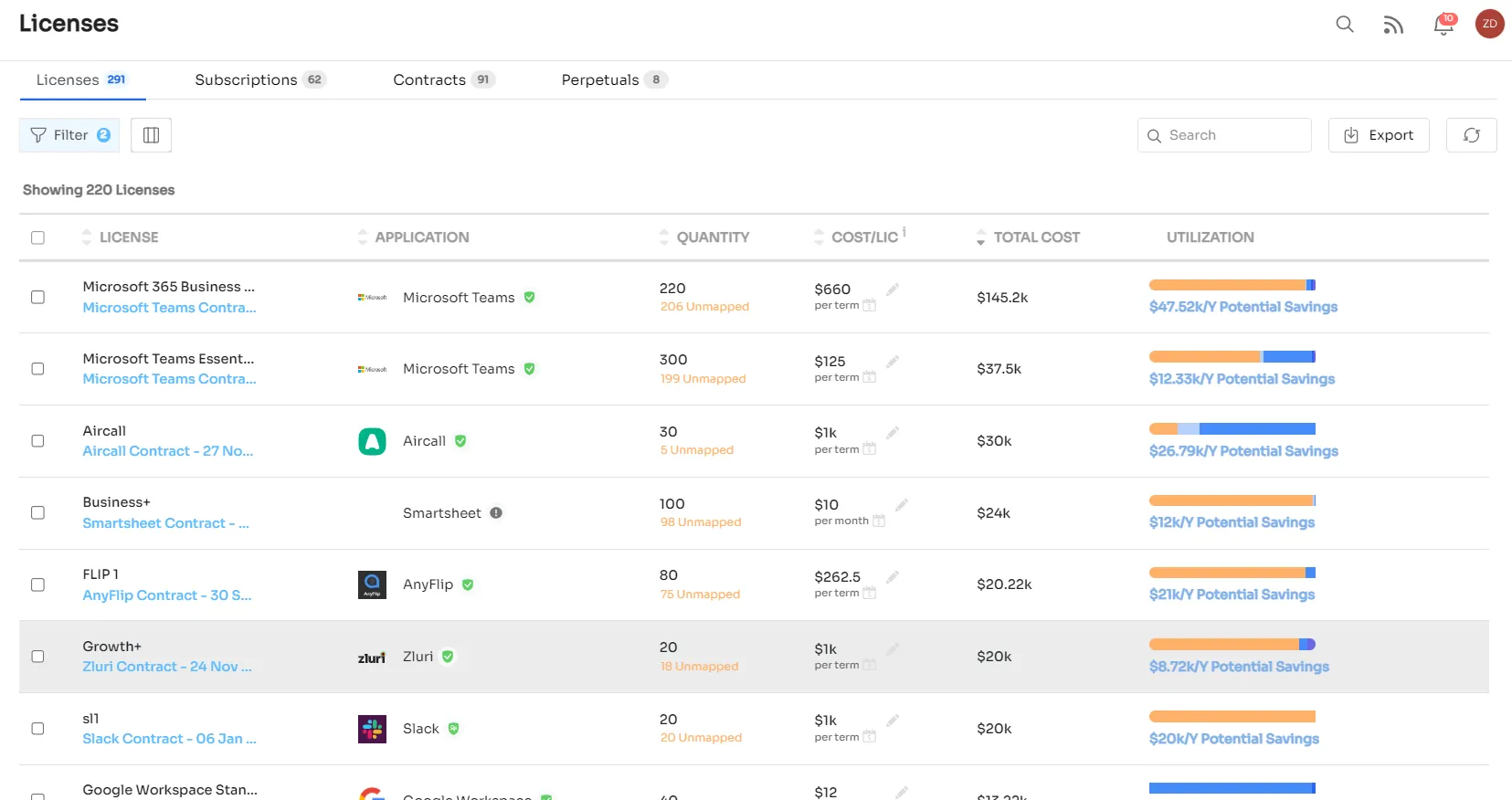The width and height of the screenshot is (1512, 800).
Task: Open the feed updates icon
Action: click(x=1393, y=25)
